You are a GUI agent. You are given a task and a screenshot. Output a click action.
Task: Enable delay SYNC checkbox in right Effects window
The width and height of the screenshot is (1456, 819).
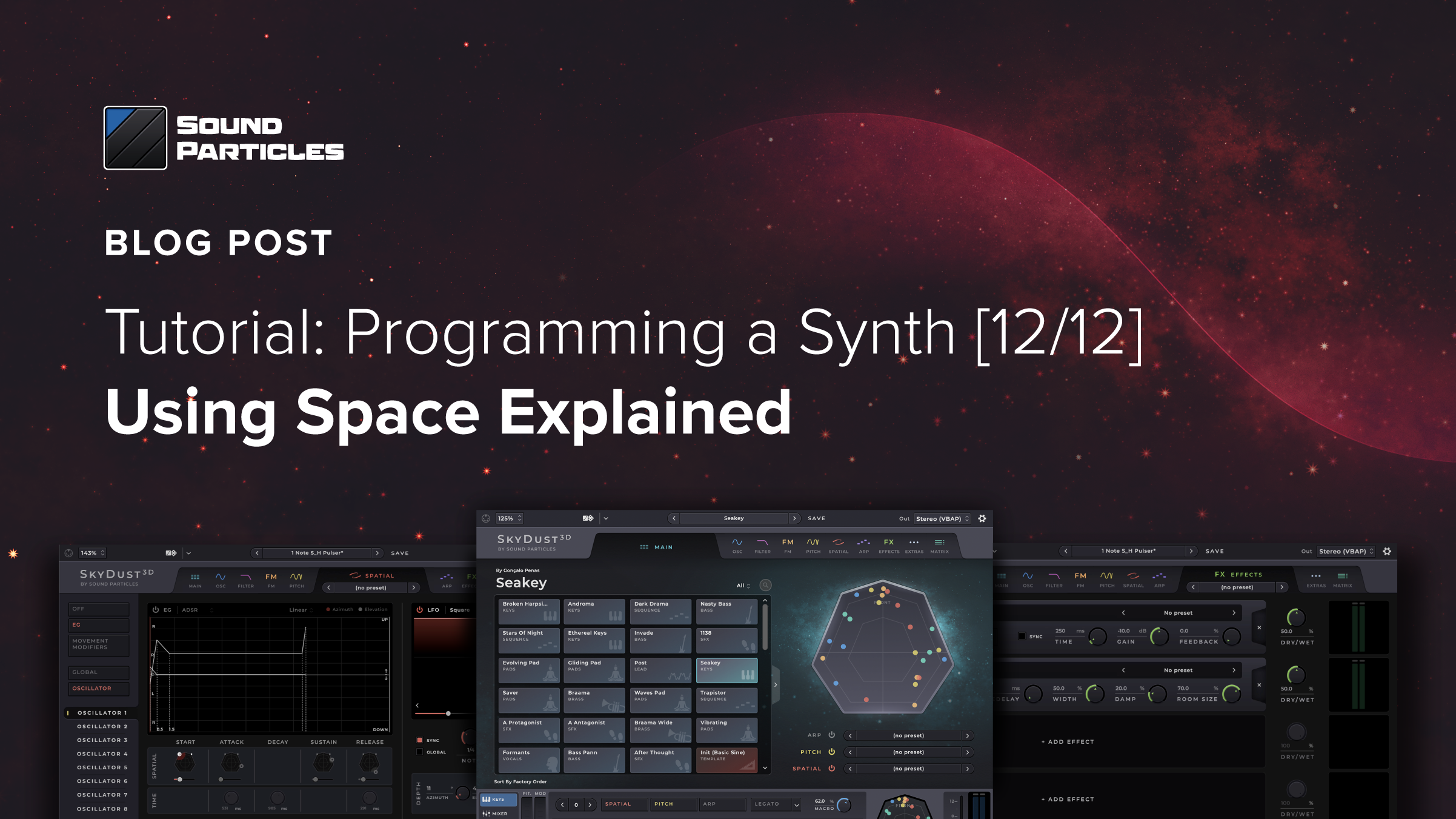(x=1022, y=636)
